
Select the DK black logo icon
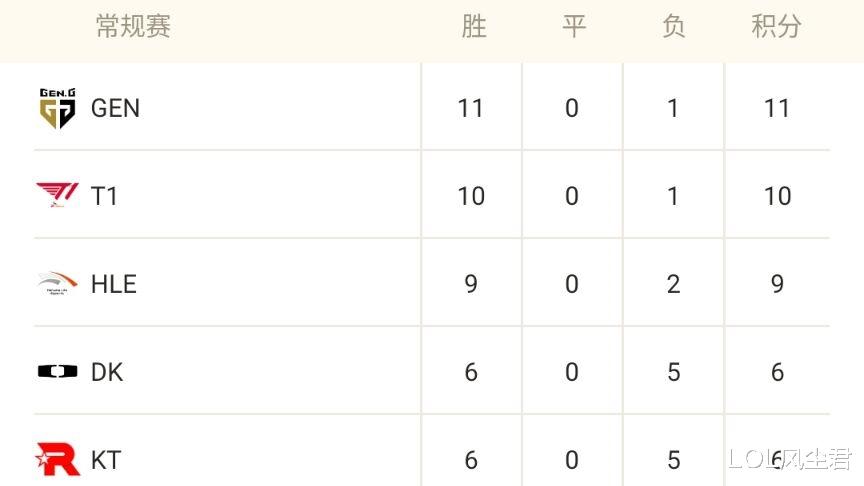[x=57, y=371]
